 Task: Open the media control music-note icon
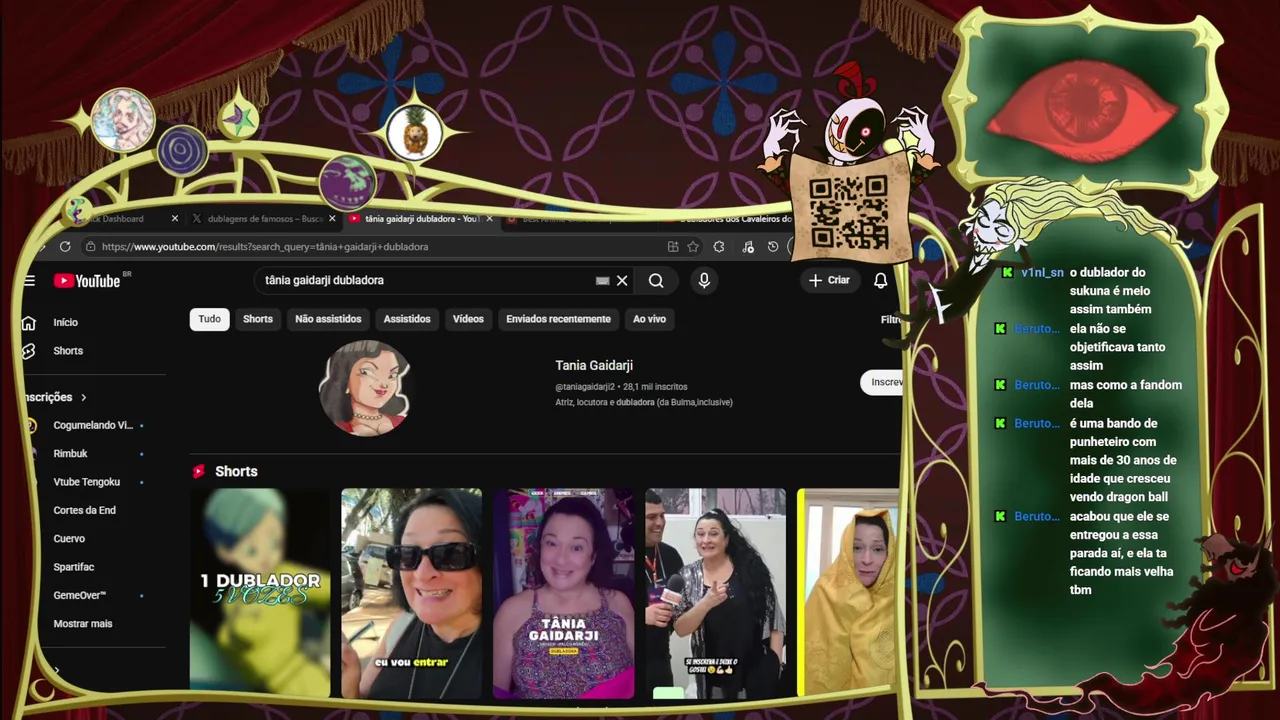[x=748, y=247]
